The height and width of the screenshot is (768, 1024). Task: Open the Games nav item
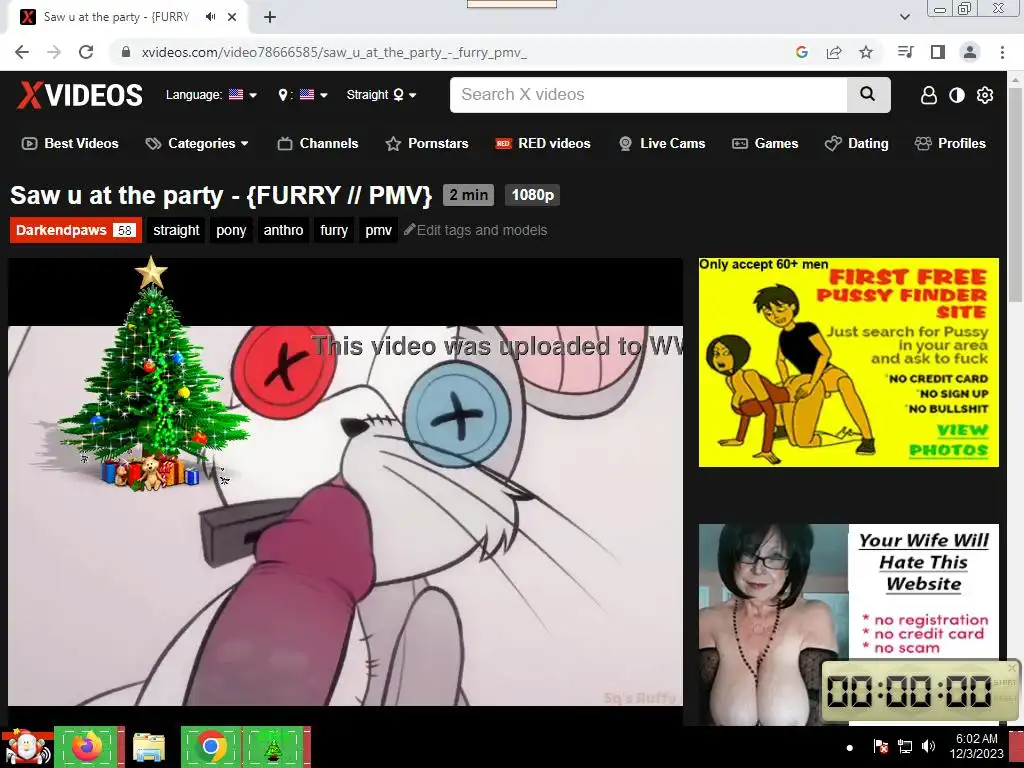click(x=765, y=144)
